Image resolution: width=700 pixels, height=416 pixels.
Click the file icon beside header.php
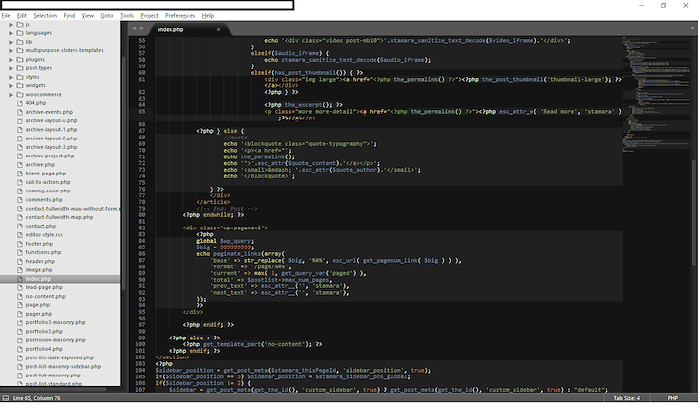[20, 261]
